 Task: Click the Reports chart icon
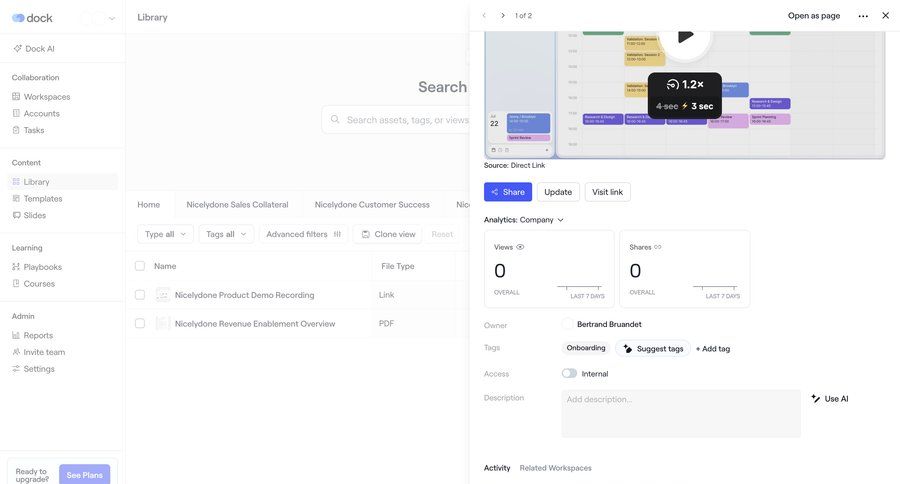click(16, 335)
